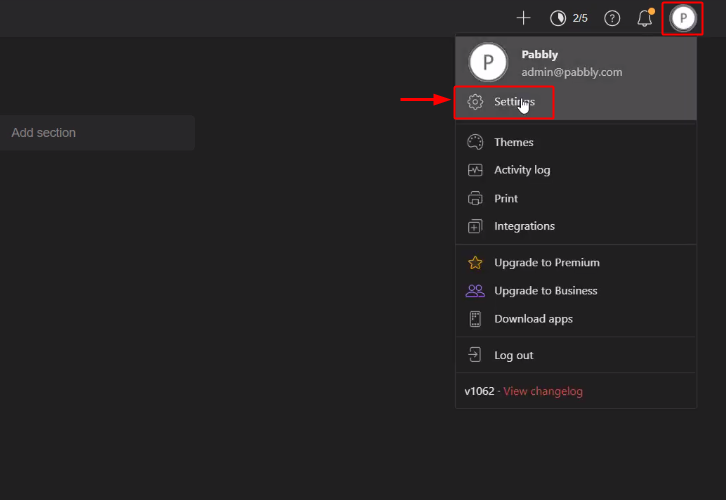Click the v1062 version label
726x500 pixels.
pos(479,391)
